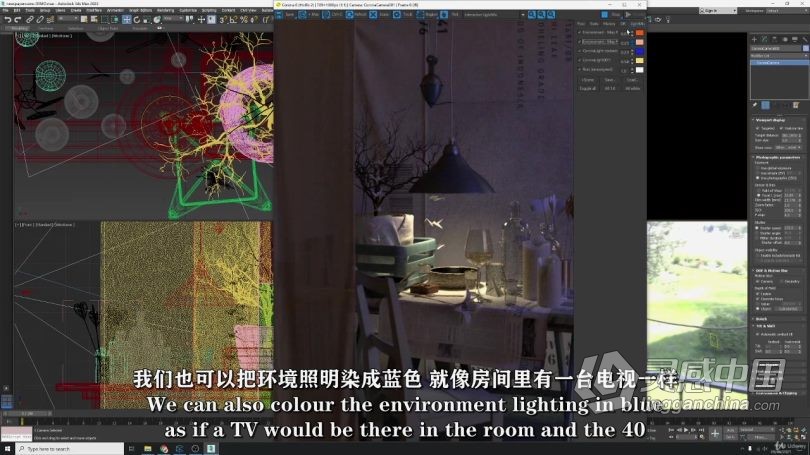Open the Sign In dropdown

(718, 10)
